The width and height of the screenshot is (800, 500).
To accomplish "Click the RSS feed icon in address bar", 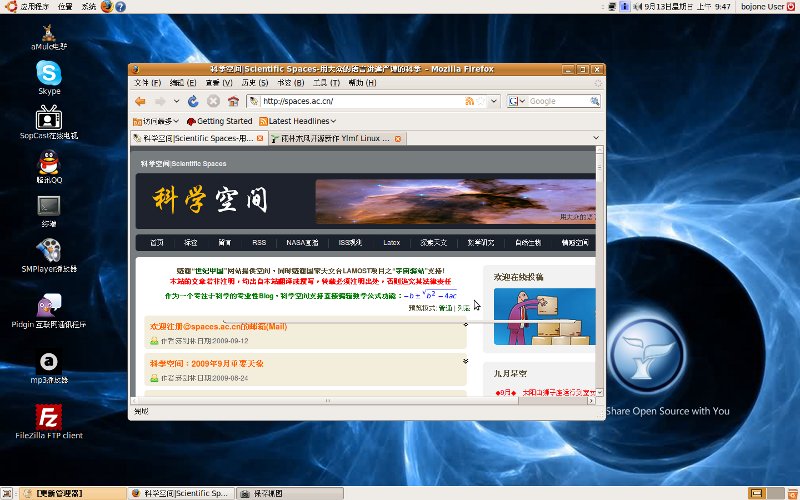I will (x=468, y=101).
